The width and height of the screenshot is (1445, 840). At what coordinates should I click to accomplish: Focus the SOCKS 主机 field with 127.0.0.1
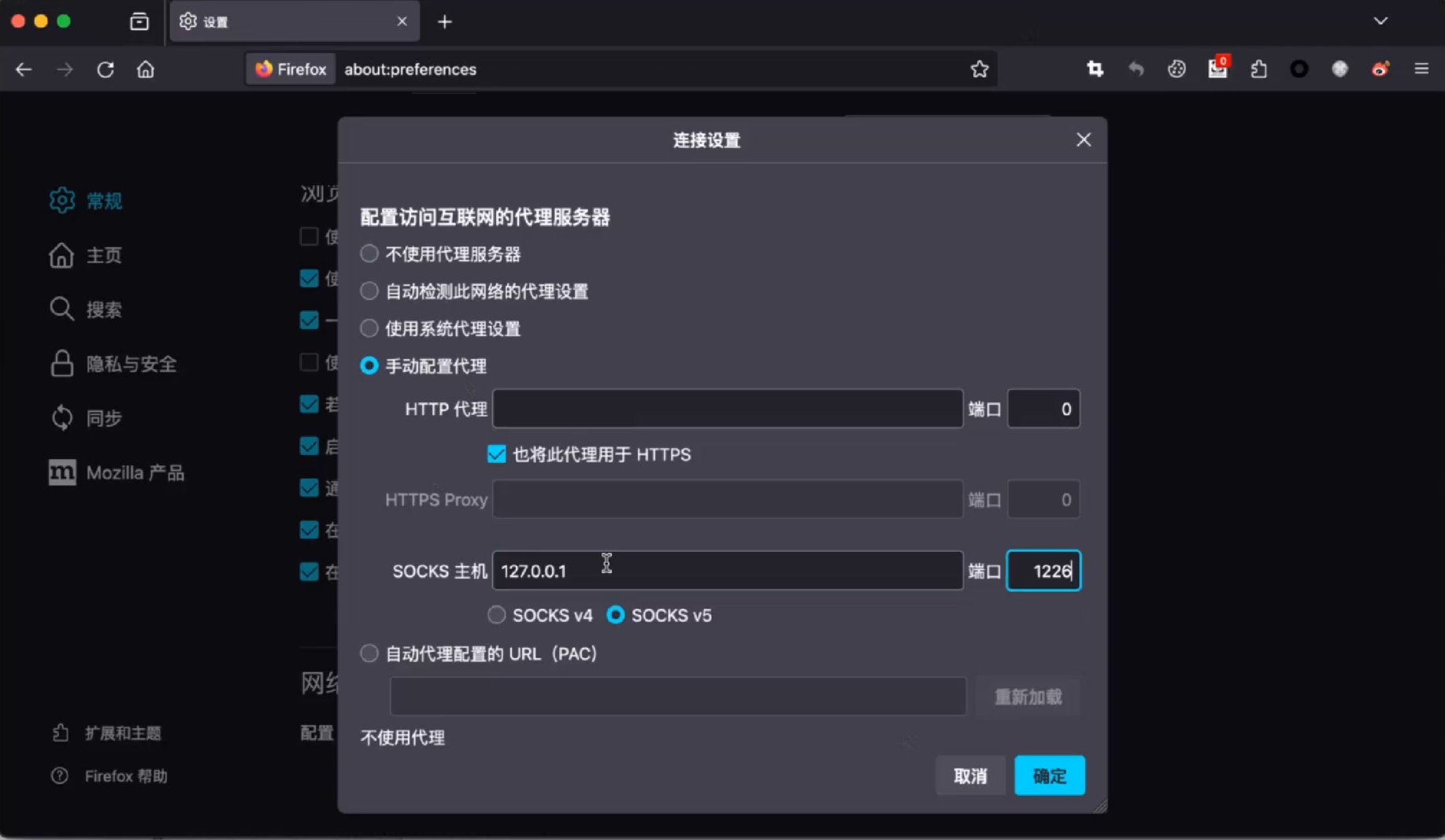pos(727,571)
